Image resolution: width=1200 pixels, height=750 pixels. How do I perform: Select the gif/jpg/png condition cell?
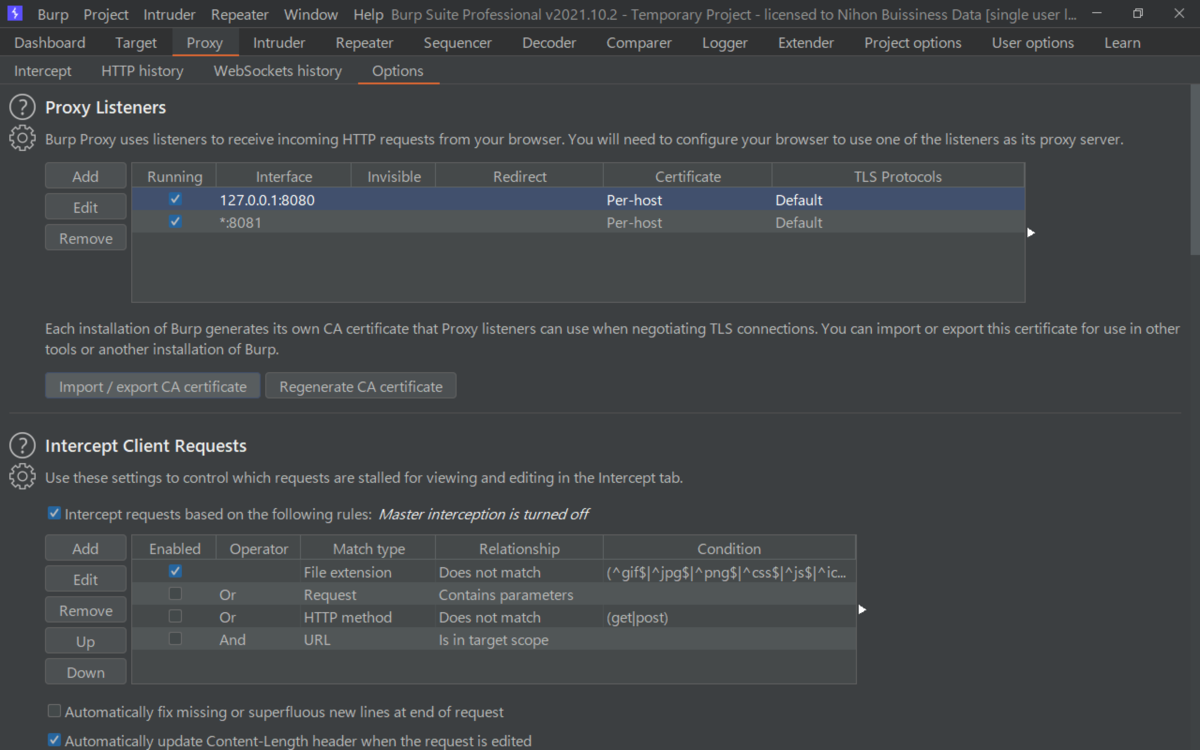(729, 572)
